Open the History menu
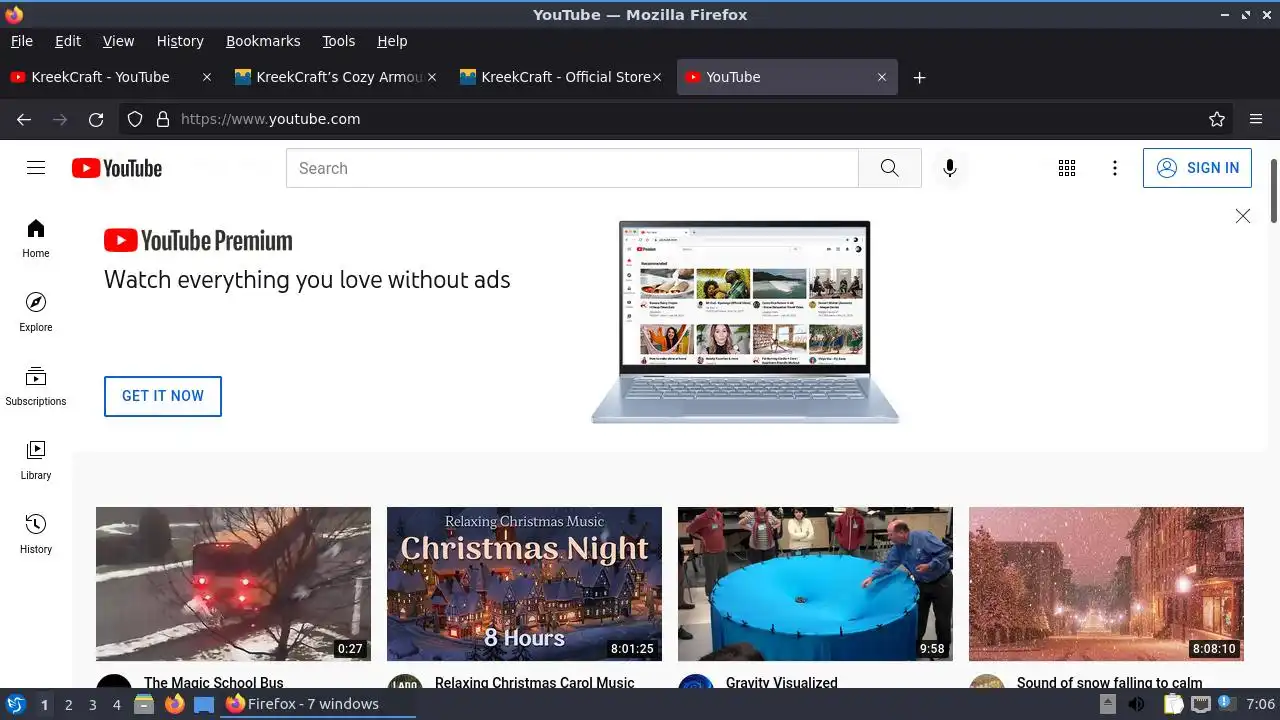The image size is (1280, 720). pos(180,41)
